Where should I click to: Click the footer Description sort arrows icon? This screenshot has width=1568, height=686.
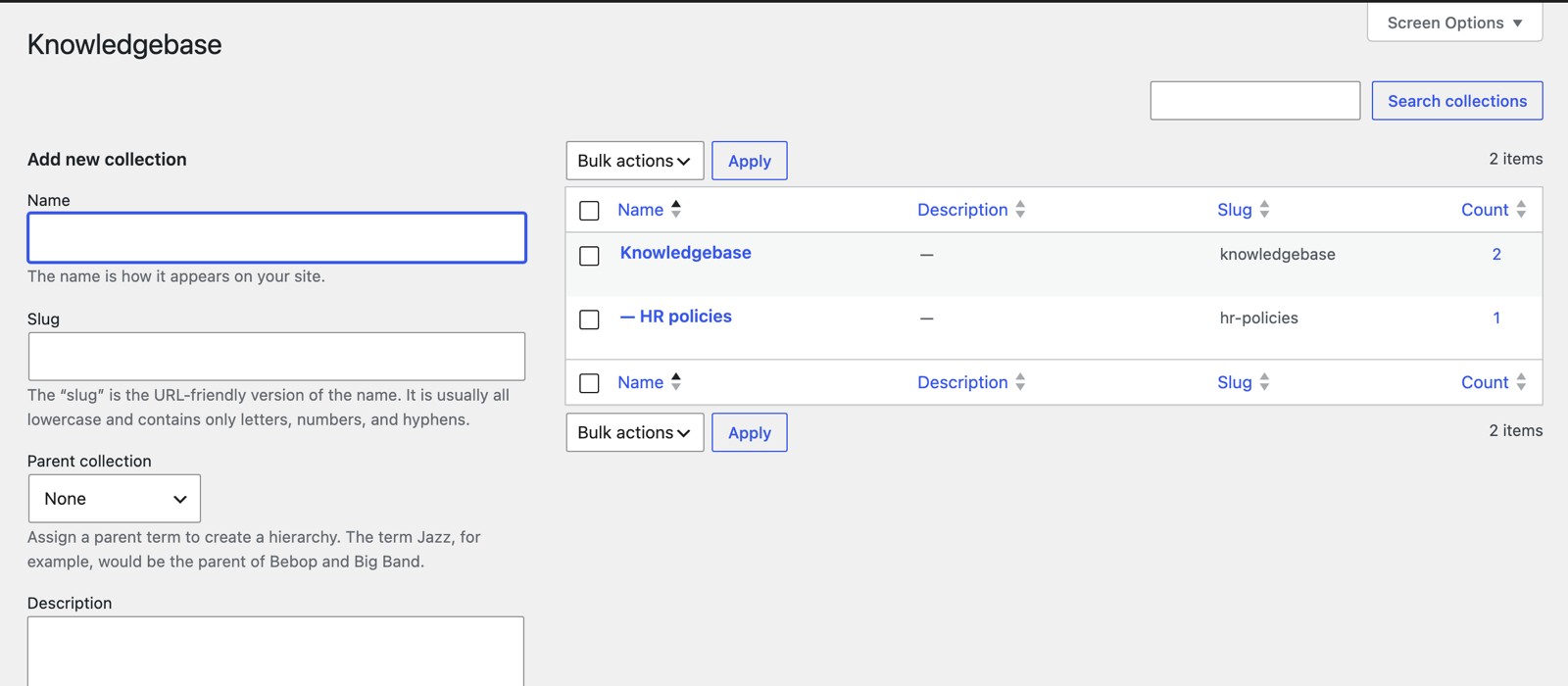1020,381
